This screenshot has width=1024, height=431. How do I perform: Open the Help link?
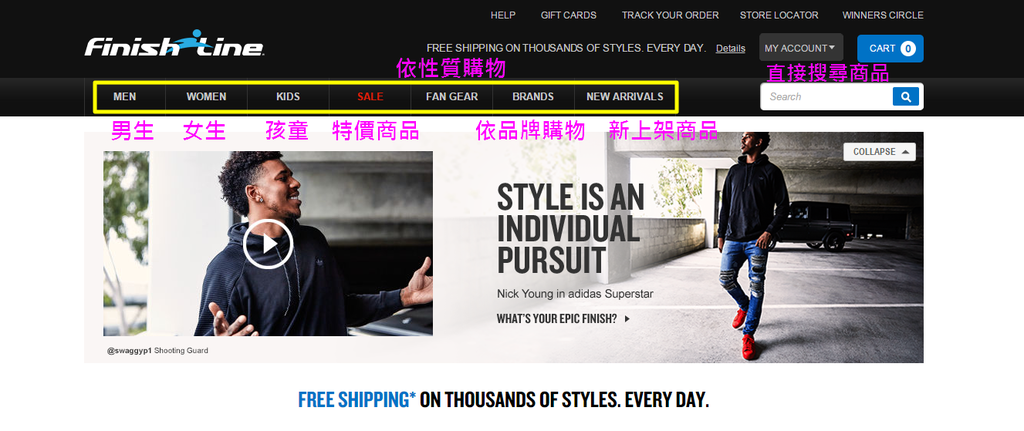pyautogui.click(x=503, y=15)
